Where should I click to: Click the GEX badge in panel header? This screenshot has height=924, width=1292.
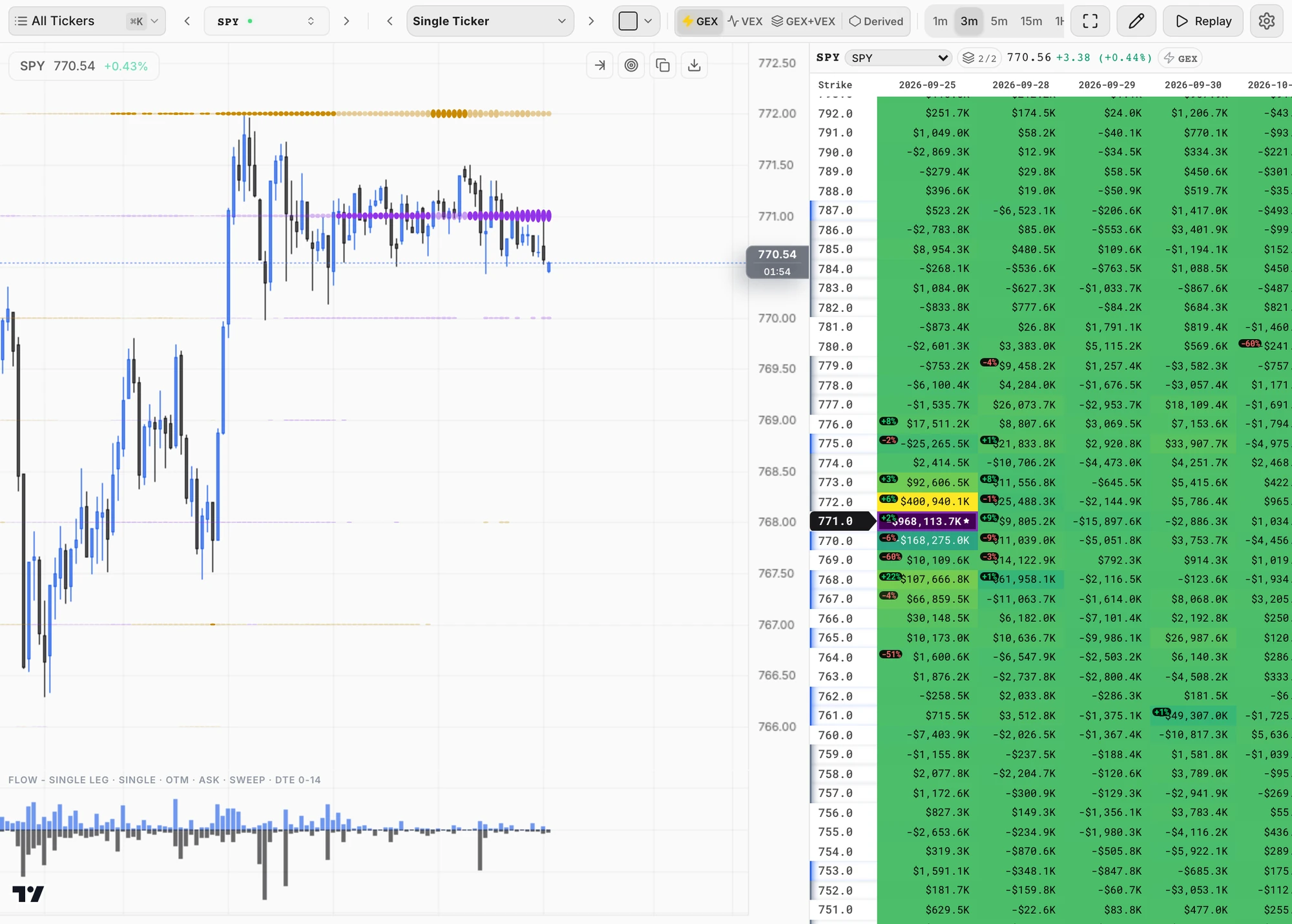pyautogui.click(x=1181, y=58)
